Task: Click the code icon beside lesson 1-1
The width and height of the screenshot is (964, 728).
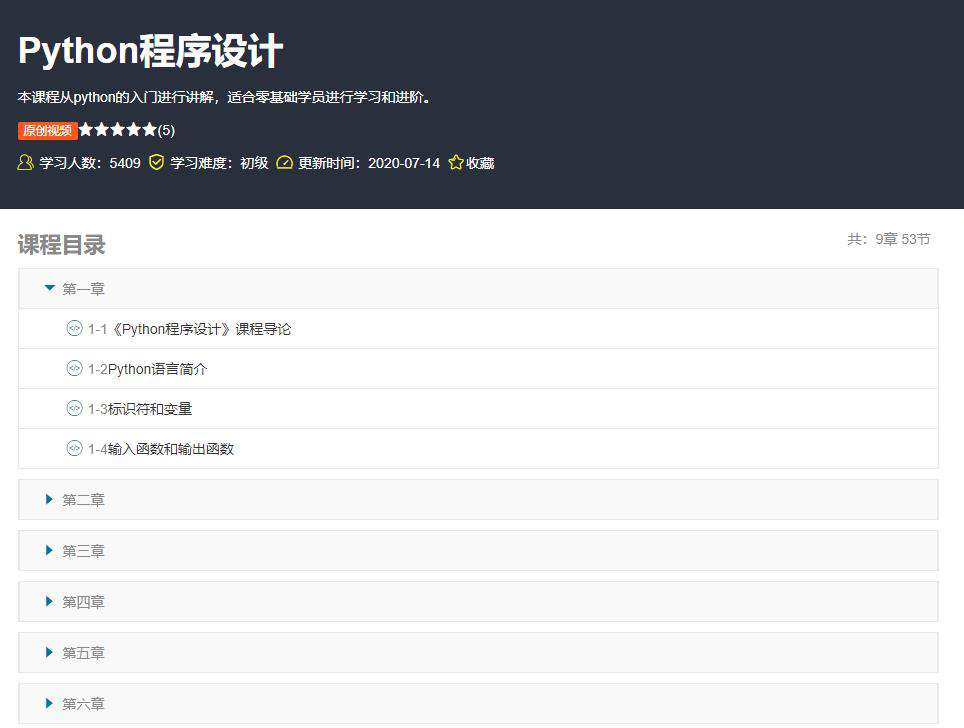Action: pyautogui.click(x=74, y=328)
